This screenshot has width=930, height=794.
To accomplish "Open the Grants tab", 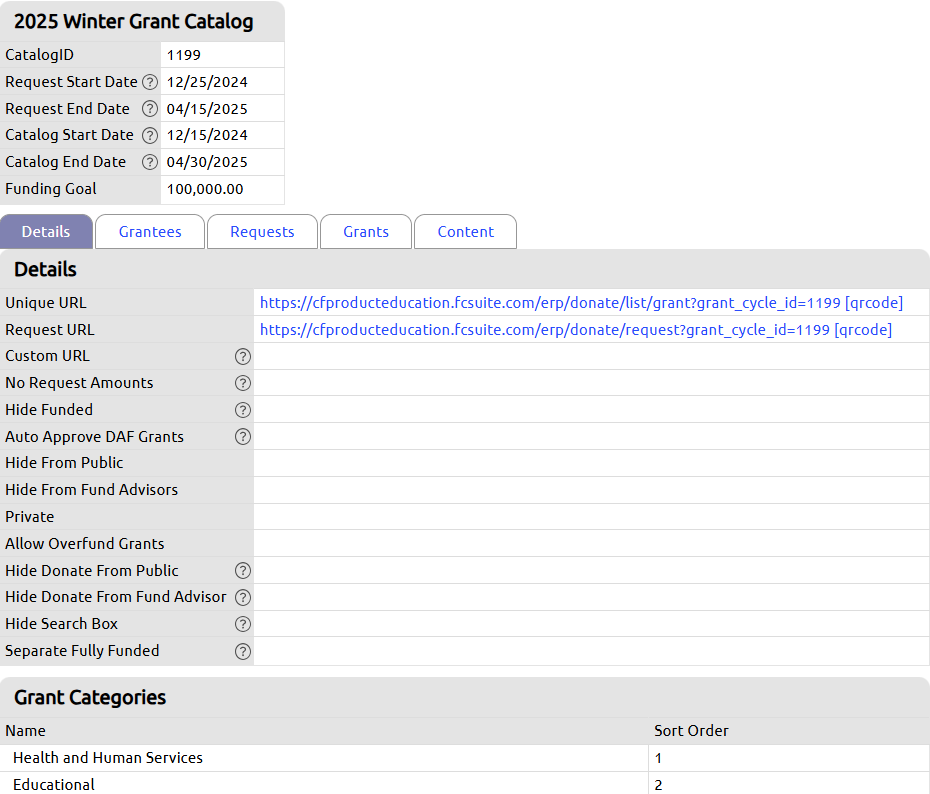I will [x=366, y=231].
